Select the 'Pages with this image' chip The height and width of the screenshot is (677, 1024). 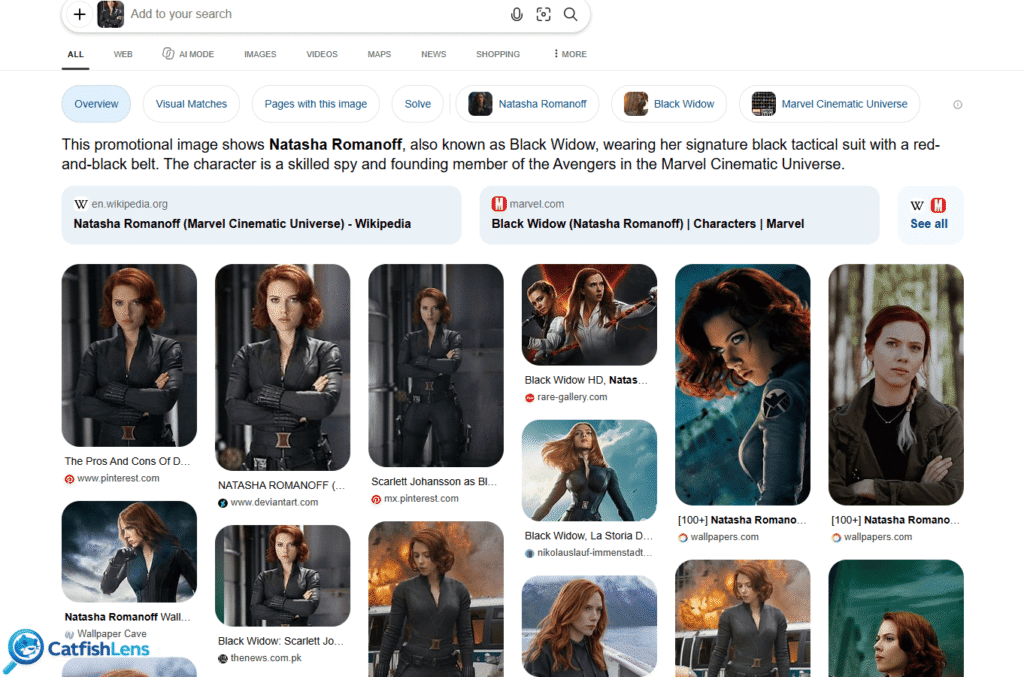tap(315, 104)
